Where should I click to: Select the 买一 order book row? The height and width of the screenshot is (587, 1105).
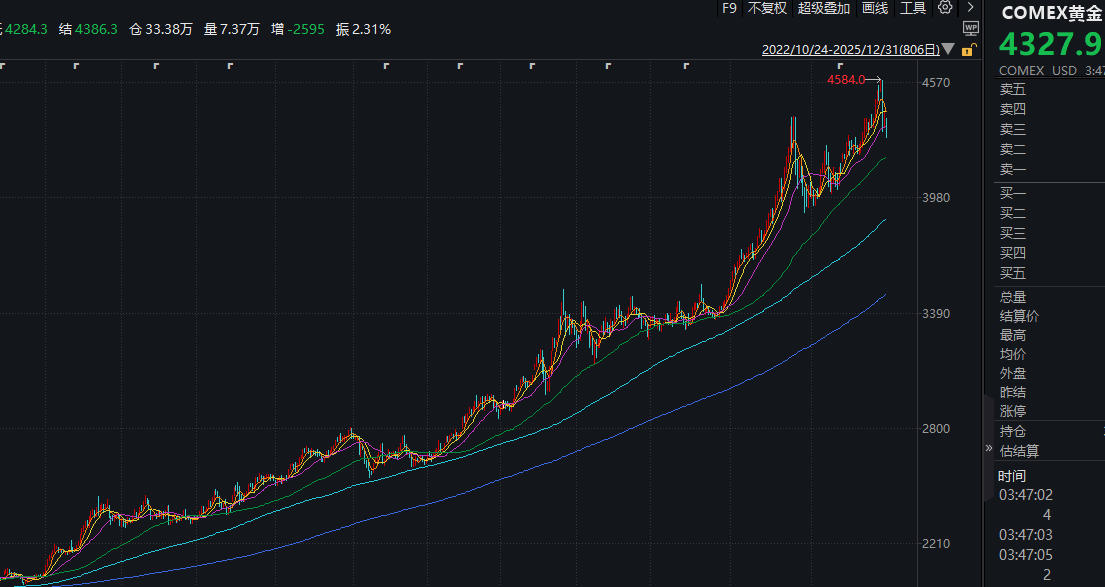point(1013,193)
